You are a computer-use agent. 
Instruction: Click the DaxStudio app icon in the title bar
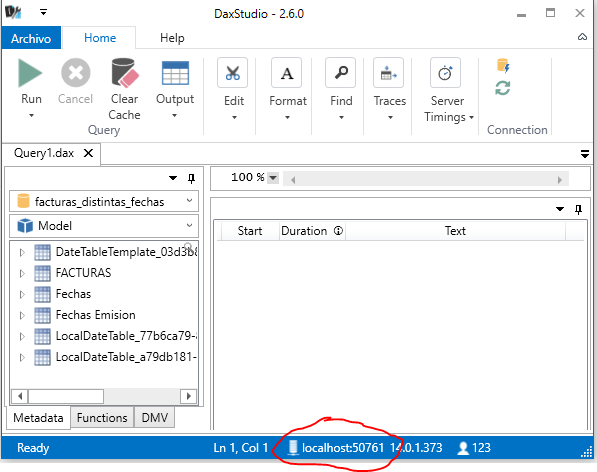pos(13,13)
